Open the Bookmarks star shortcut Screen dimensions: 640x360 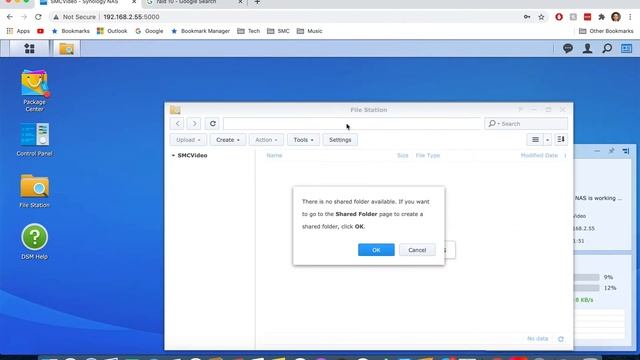coord(71,31)
